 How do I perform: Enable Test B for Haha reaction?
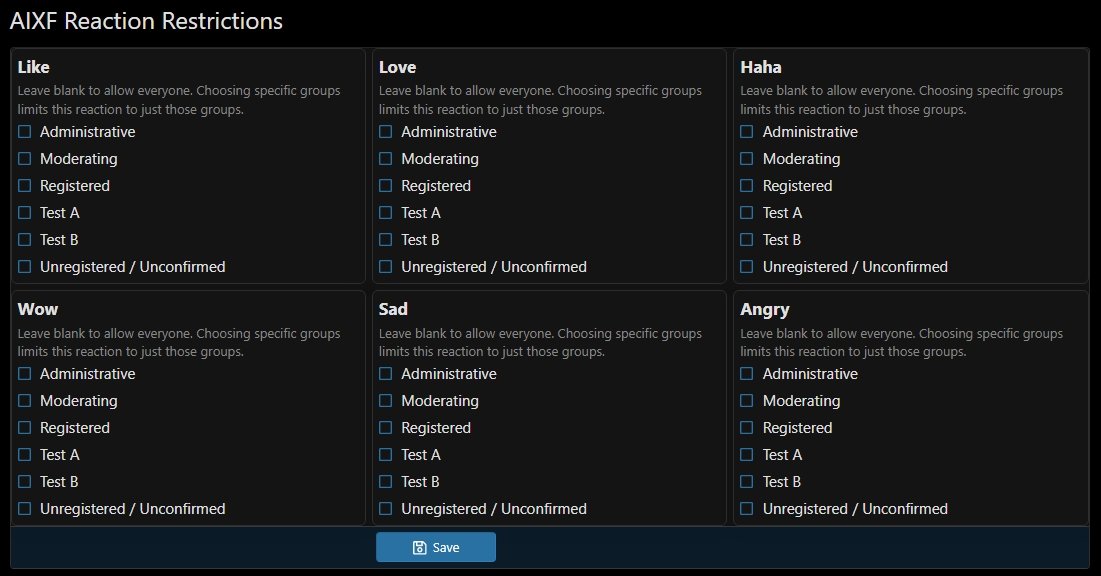click(x=747, y=240)
